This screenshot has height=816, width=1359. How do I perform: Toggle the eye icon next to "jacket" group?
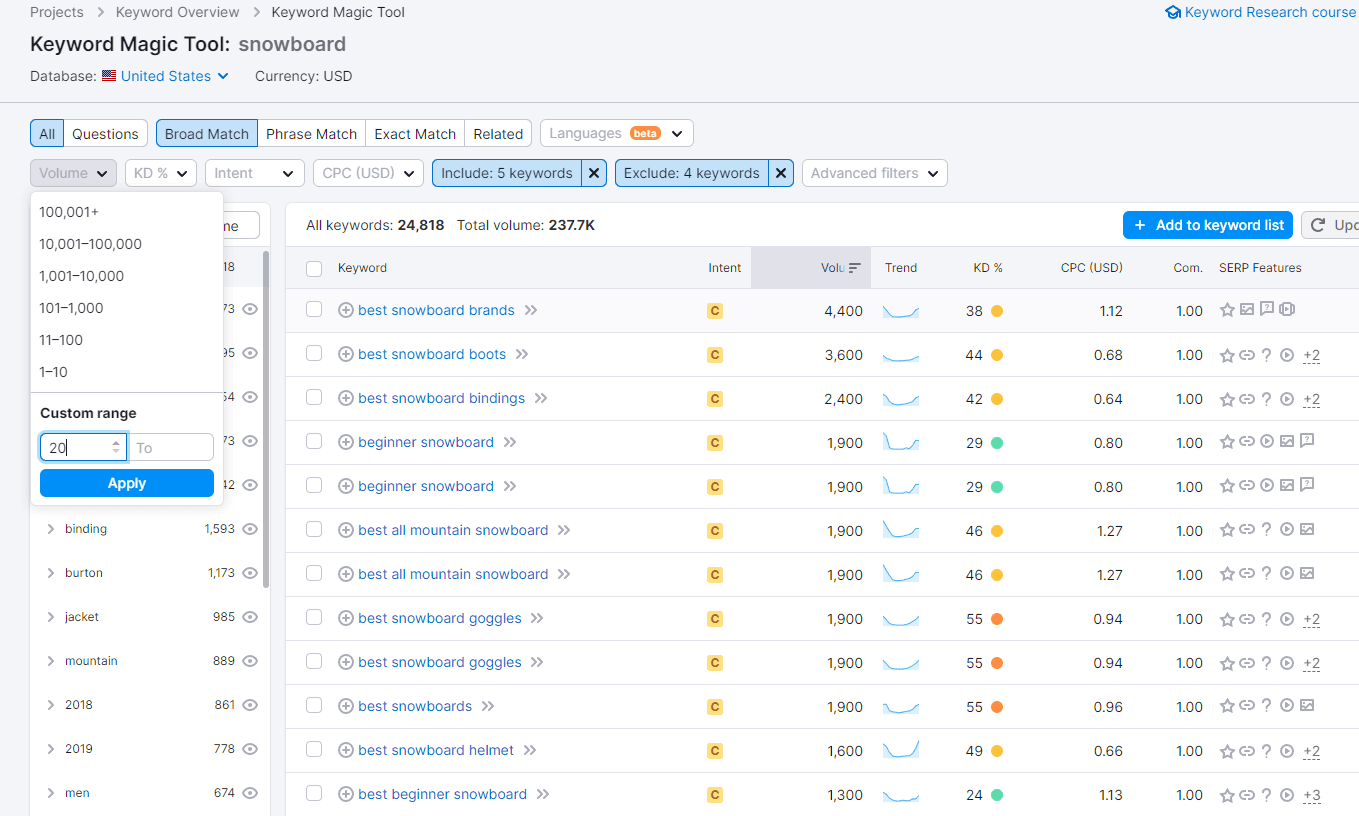[x=250, y=616]
